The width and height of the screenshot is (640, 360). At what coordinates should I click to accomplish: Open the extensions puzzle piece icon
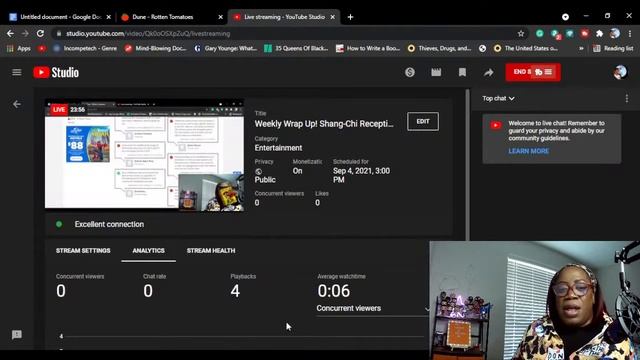(x=599, y=33)
